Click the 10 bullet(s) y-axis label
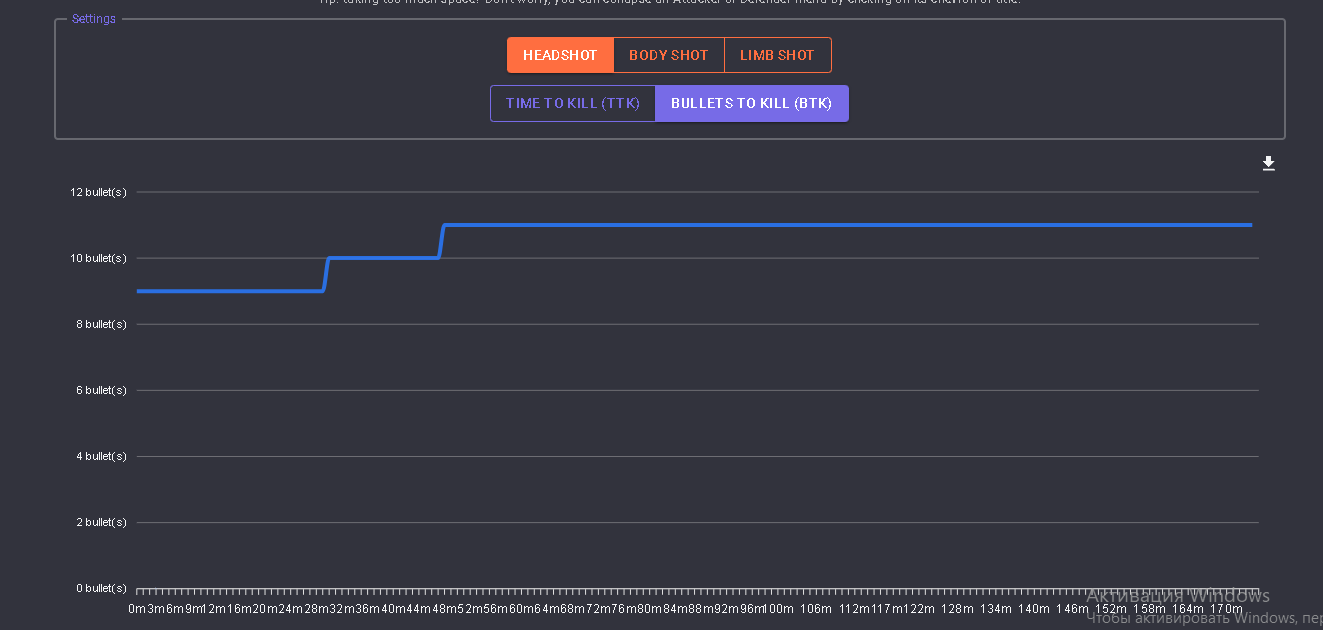This screenshot has height=630, width=1323. [98, 258]
